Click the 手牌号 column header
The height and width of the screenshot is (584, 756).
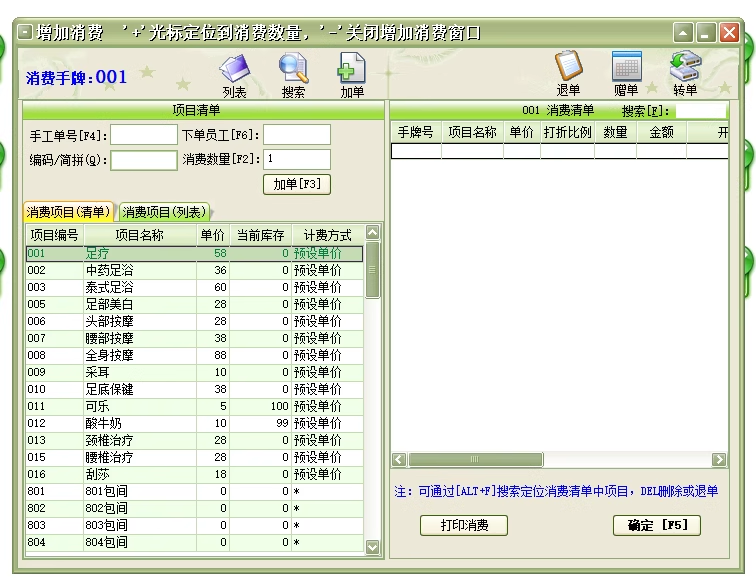pos(416,132)
